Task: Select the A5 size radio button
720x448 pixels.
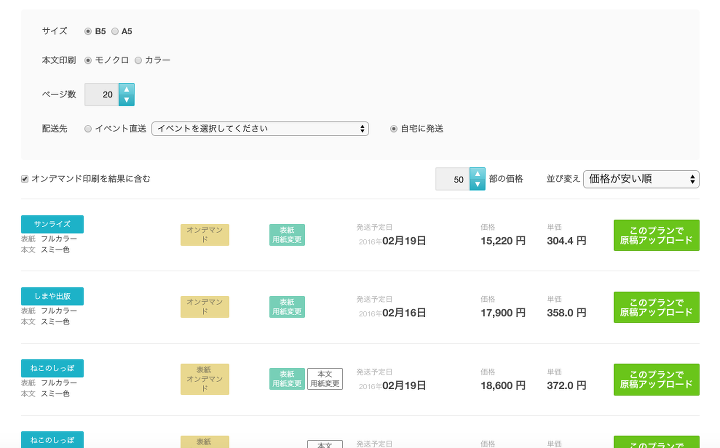Action: coord(115,31)
